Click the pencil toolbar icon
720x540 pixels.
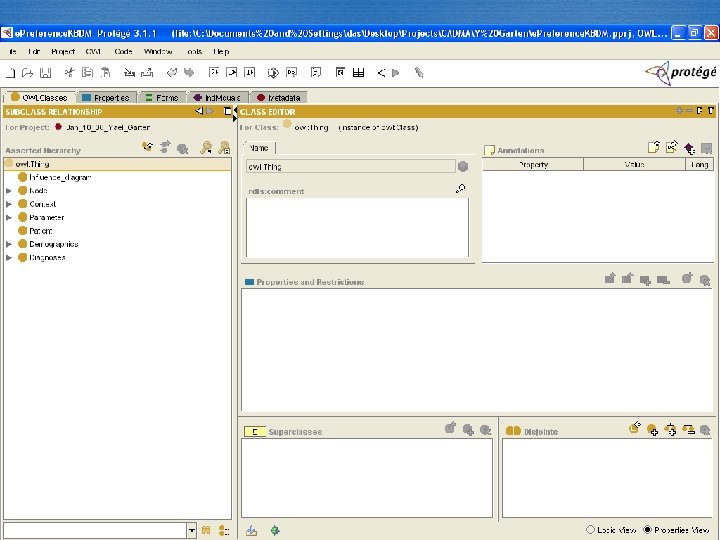coord(418,73)
